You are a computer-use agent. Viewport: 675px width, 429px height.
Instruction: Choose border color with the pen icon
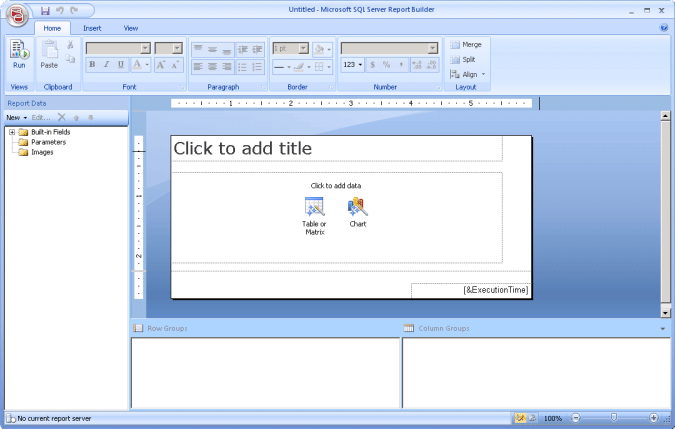coord(301,67)
